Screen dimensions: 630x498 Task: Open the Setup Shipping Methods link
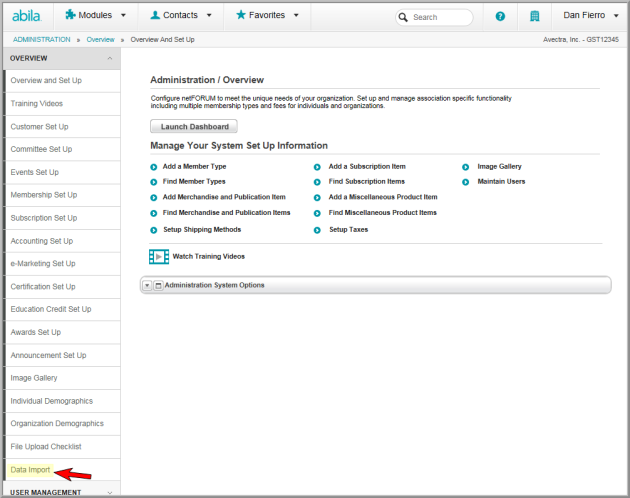point(202,230)
